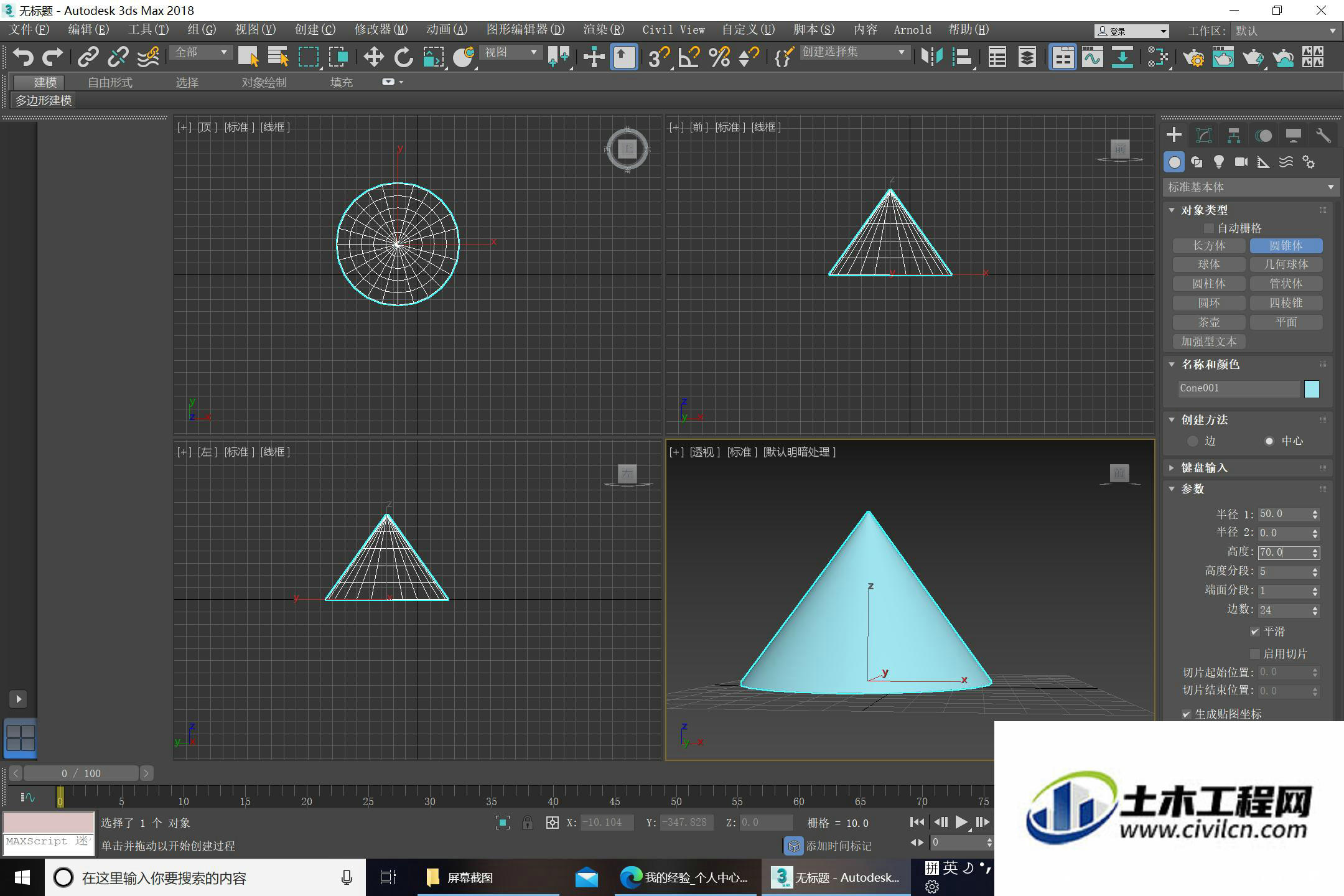Activate the Select and Move tool
This screenshot has width=1344, height=896.
[373, 57]
